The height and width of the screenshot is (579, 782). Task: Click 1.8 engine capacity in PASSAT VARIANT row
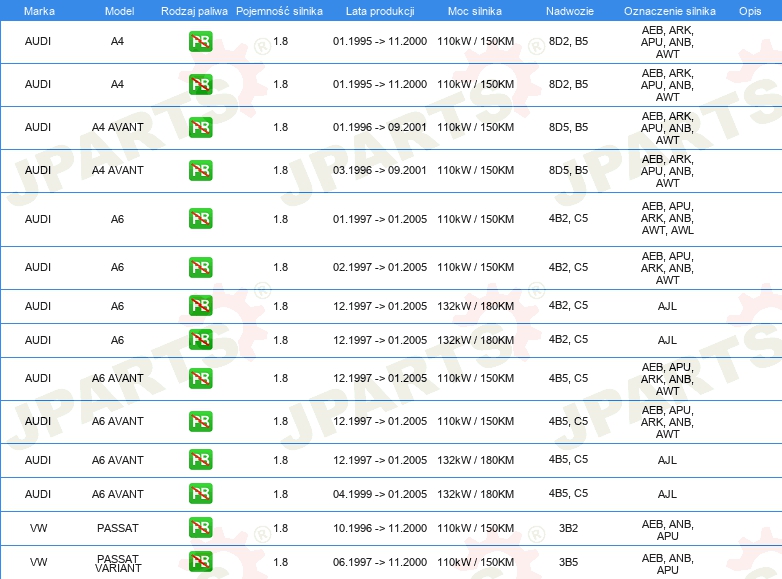click(280, 562)
